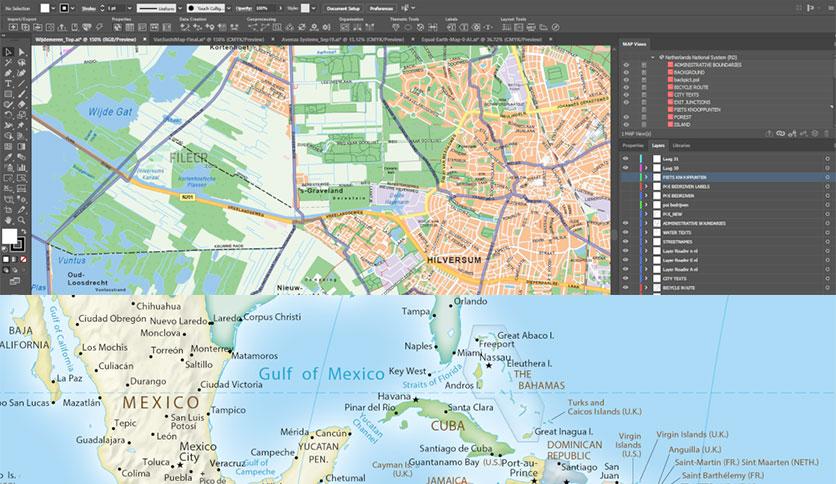
Task: Hide the Laag 31 layer
Action: (626, 159)
